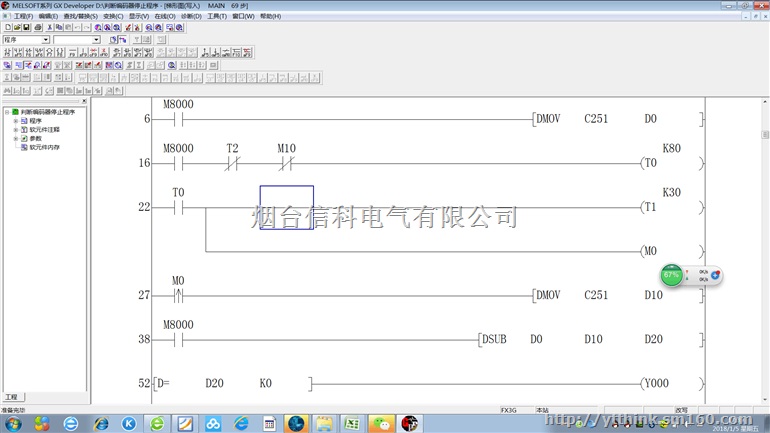The image size is (770, 433).
Task: Collapse the project root tree node
Action: (7, 112)
